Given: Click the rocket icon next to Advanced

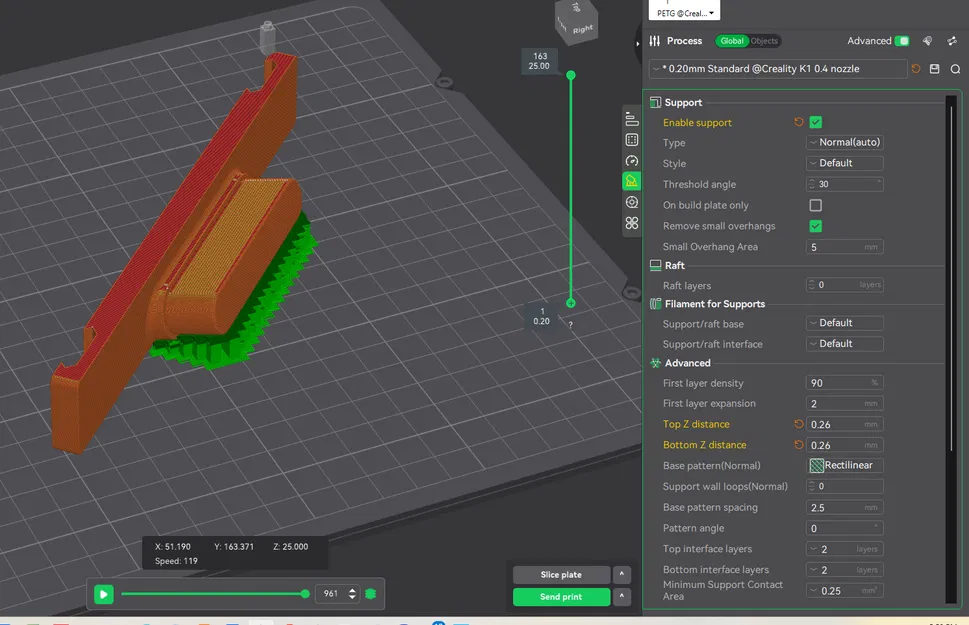Looking at the screenshot, I should (x=927, y=41).
